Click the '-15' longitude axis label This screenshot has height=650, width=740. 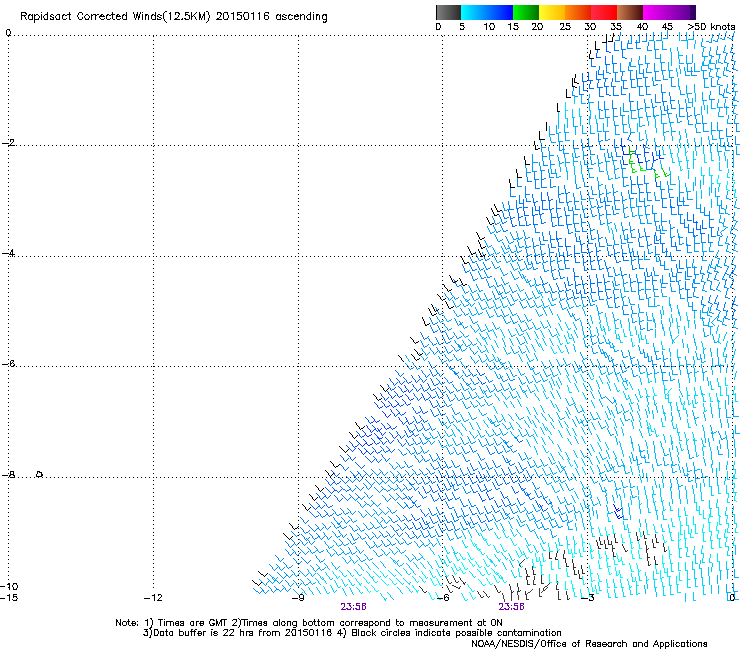coord(9,598)
